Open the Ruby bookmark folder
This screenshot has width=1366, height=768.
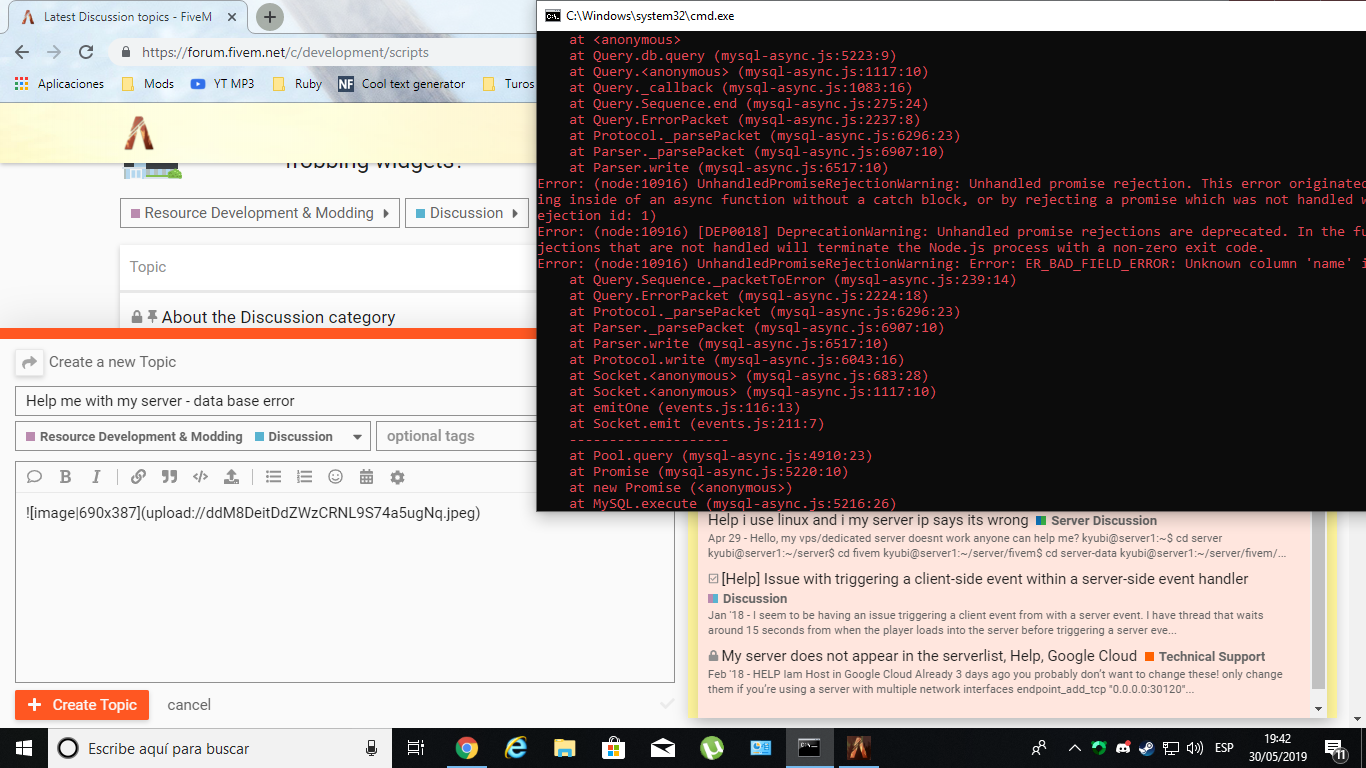pos(296,84)
